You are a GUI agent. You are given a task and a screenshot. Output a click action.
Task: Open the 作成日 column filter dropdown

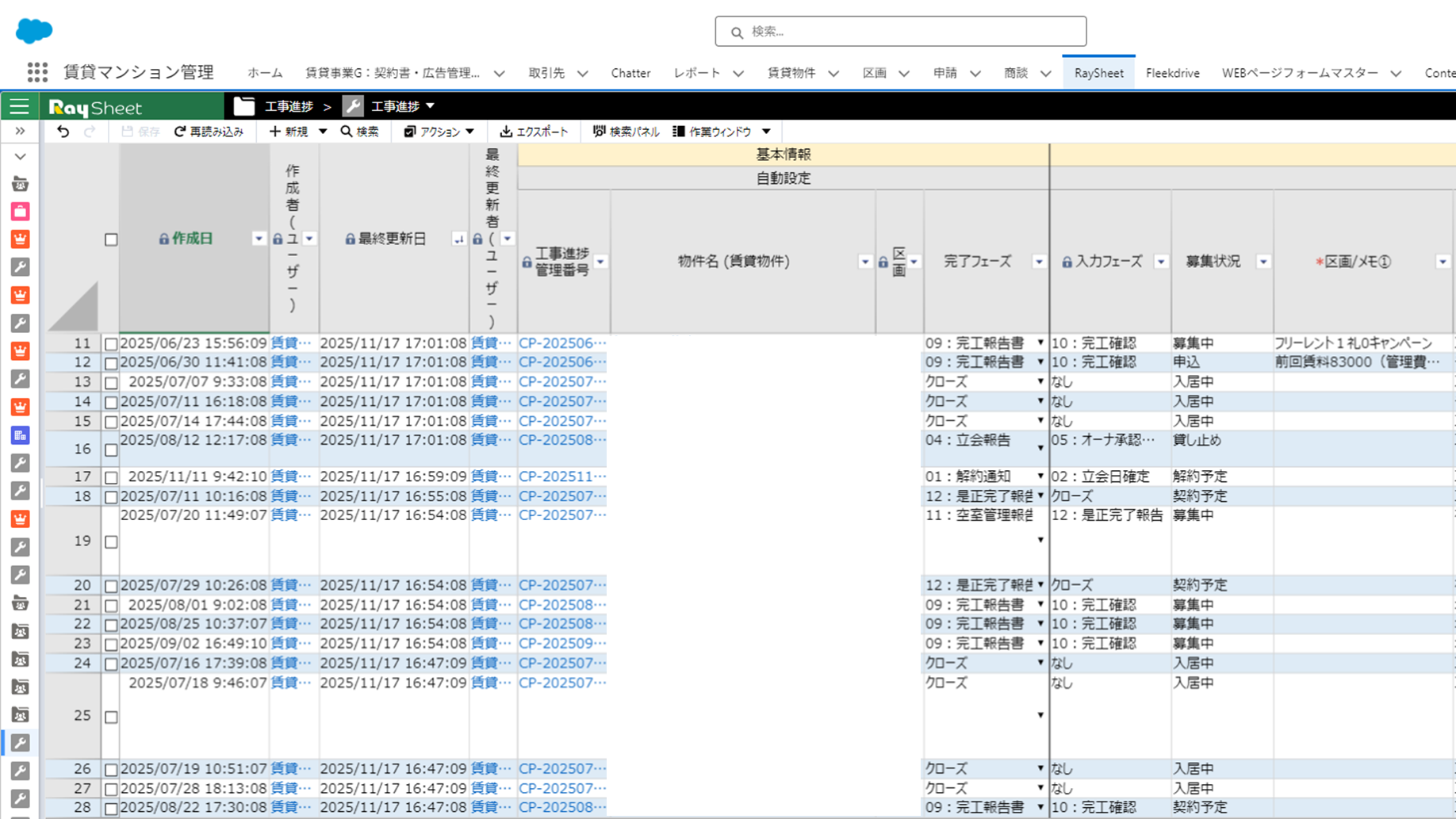(259, 238)
